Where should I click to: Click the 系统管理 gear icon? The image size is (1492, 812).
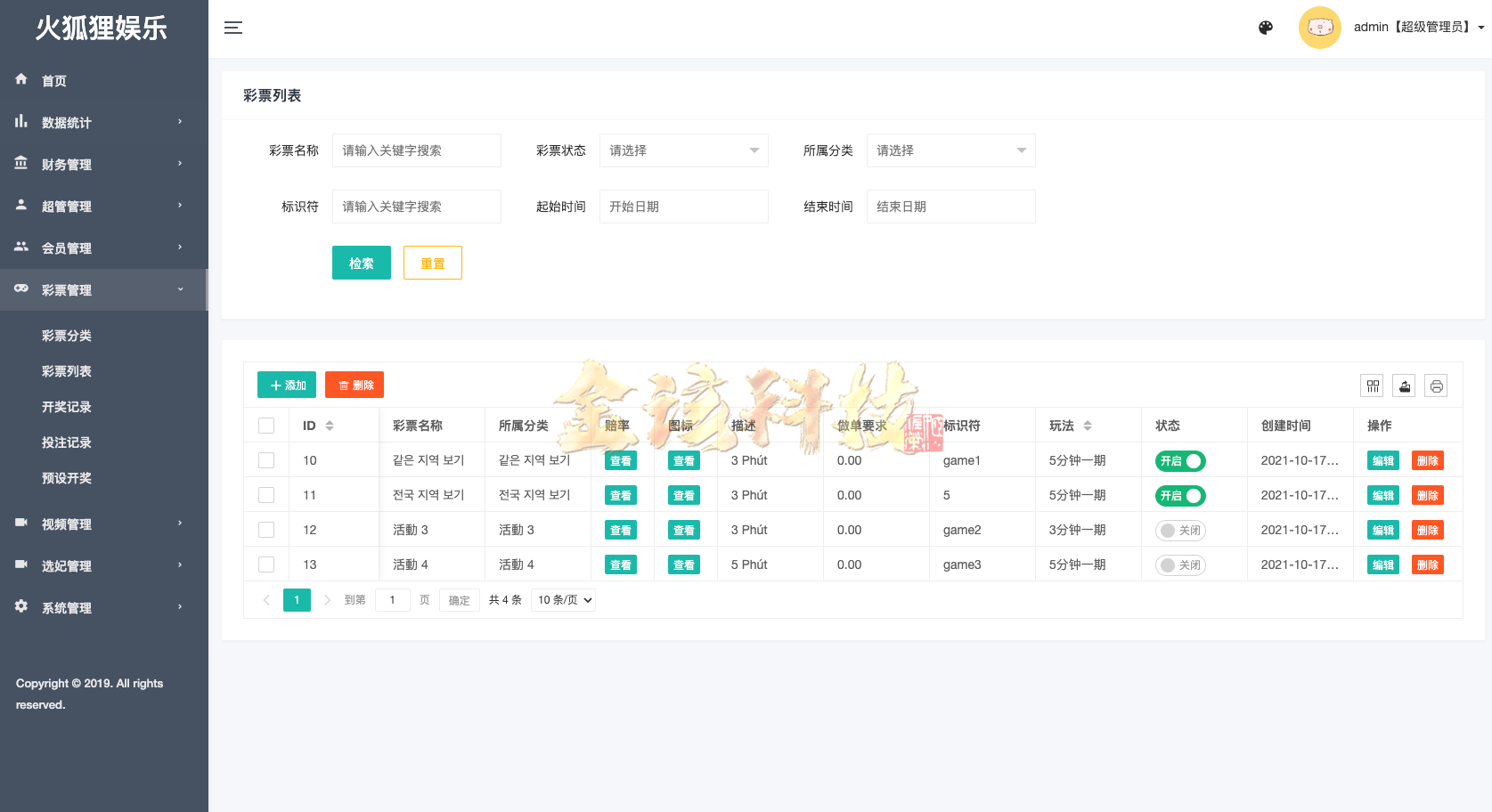(x=20, y=606)
